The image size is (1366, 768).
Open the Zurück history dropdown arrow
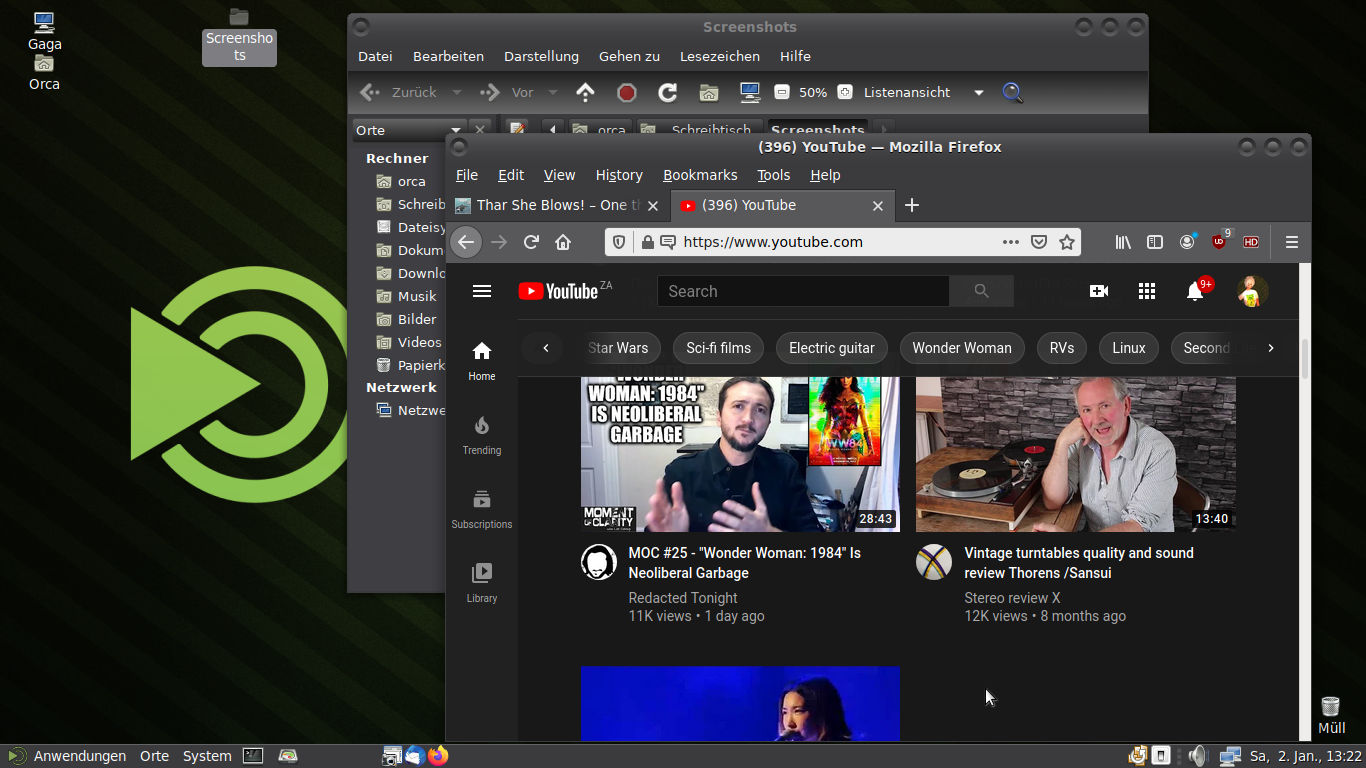457,92
